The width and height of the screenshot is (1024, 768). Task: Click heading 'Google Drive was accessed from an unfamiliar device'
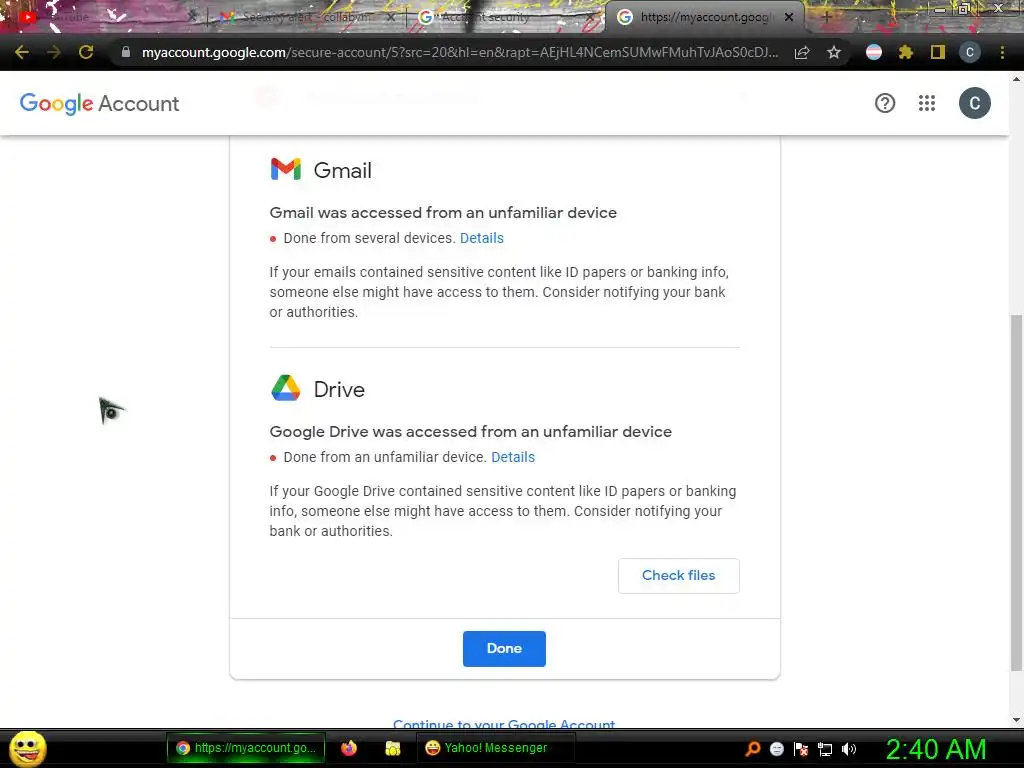tap(470, 432)
